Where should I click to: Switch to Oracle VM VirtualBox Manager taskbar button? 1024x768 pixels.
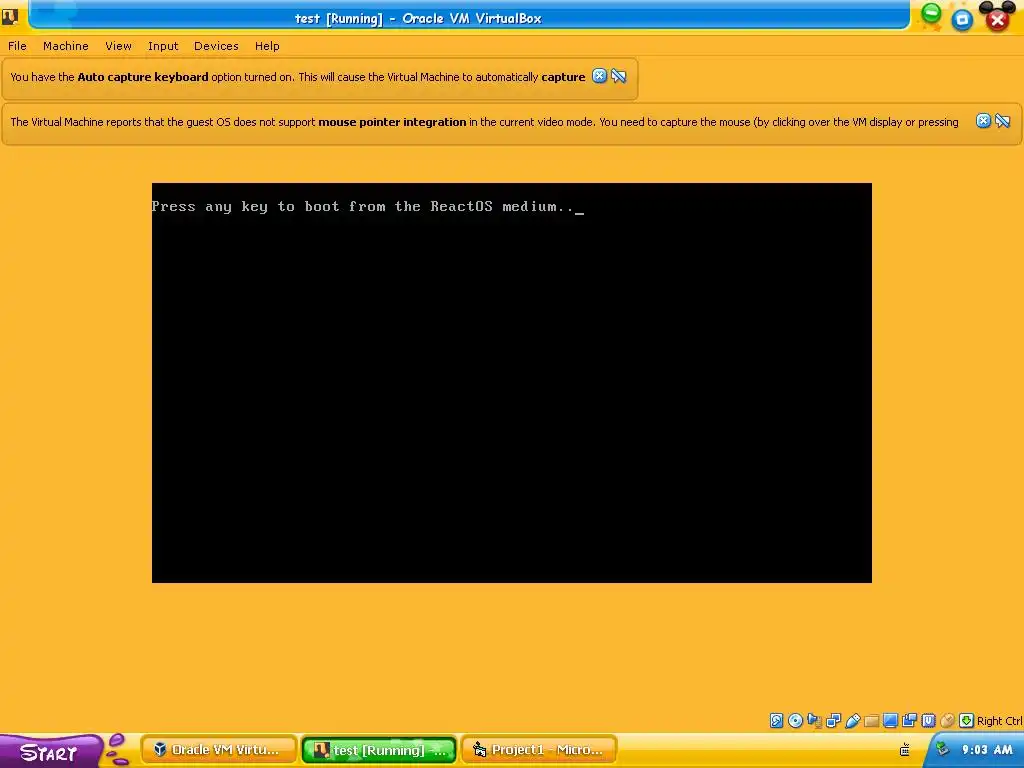point(219,750)
